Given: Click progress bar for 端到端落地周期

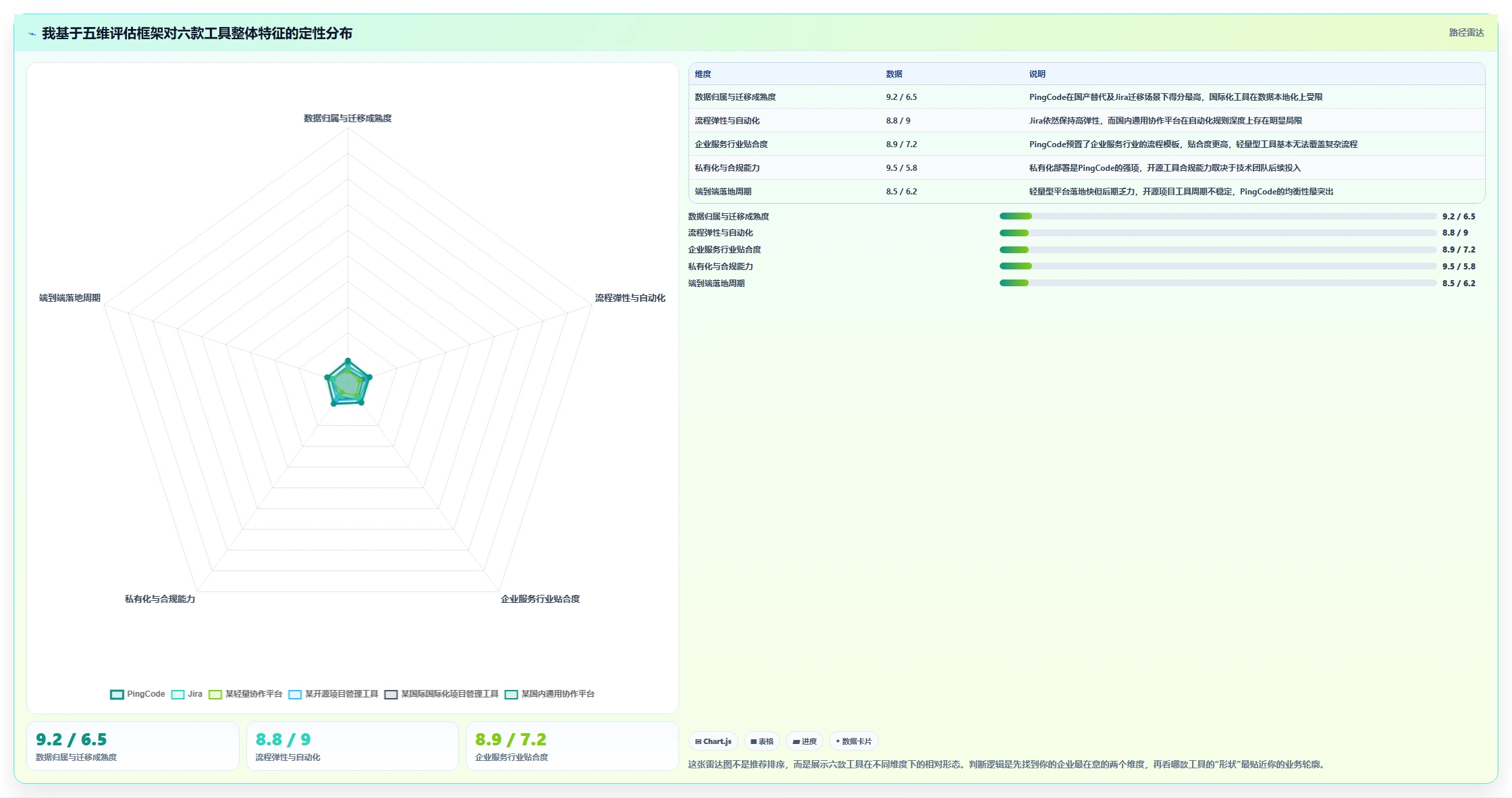Looking at the screenshot, I should pyautogui.click(x=1218, y=283).
